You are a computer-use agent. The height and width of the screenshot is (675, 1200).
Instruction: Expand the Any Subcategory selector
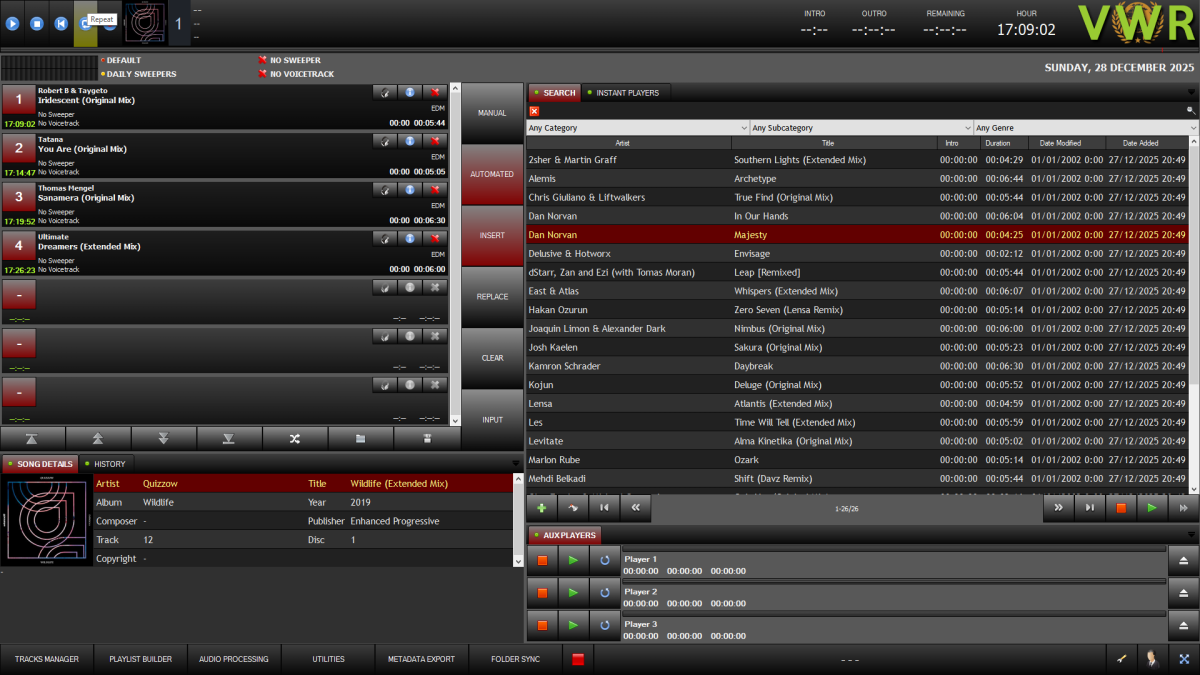pyautogui.click(x=860, y=127)
